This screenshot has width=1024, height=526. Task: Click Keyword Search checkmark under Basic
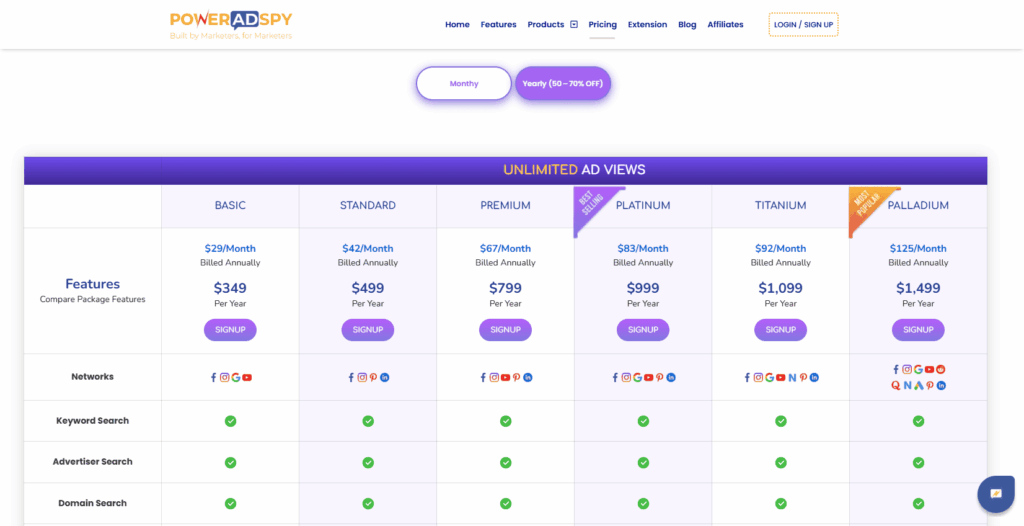(231, 421)
